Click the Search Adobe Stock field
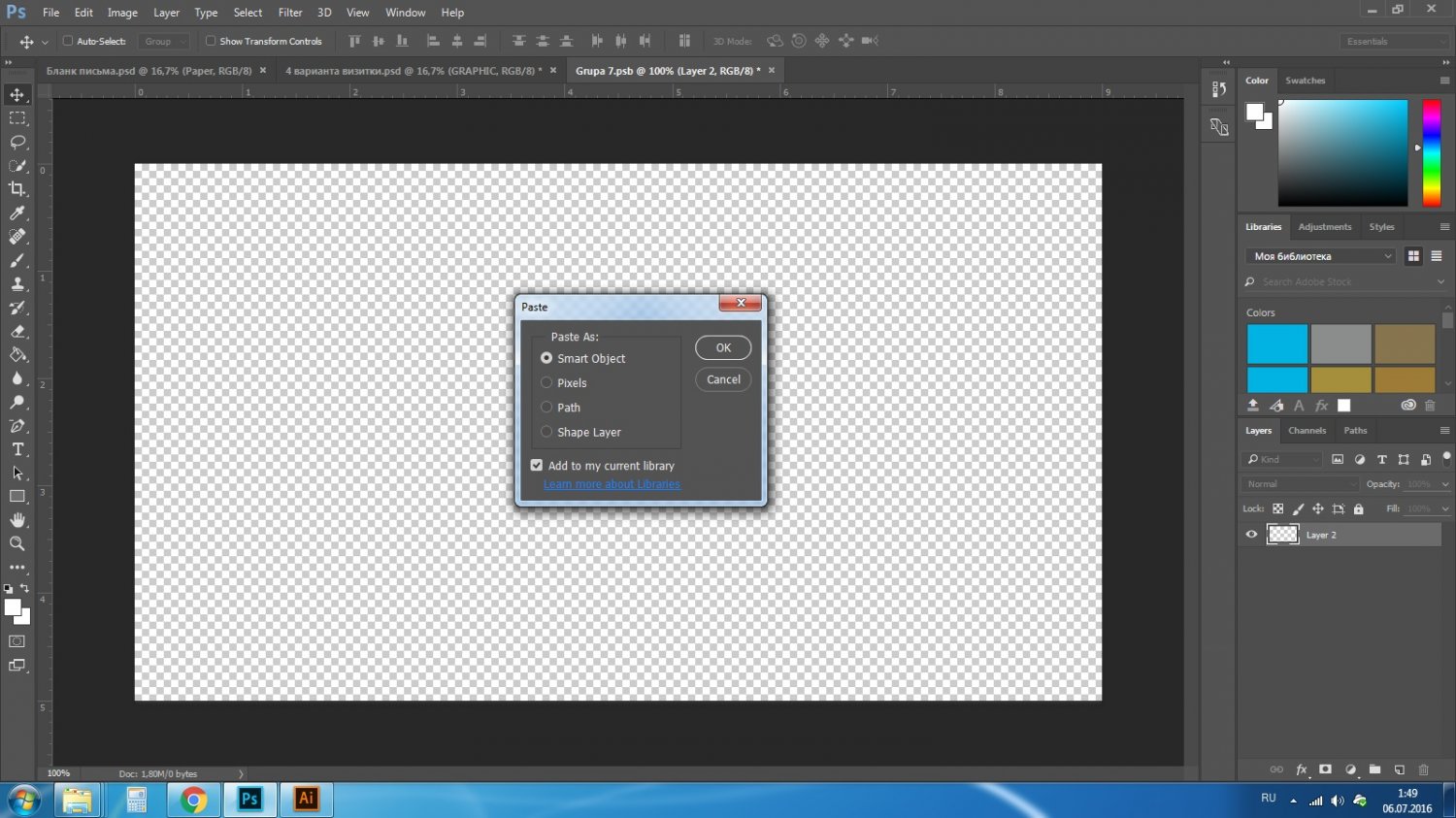This screenshot has height=818, width=1456. (x=1344, y=281)
